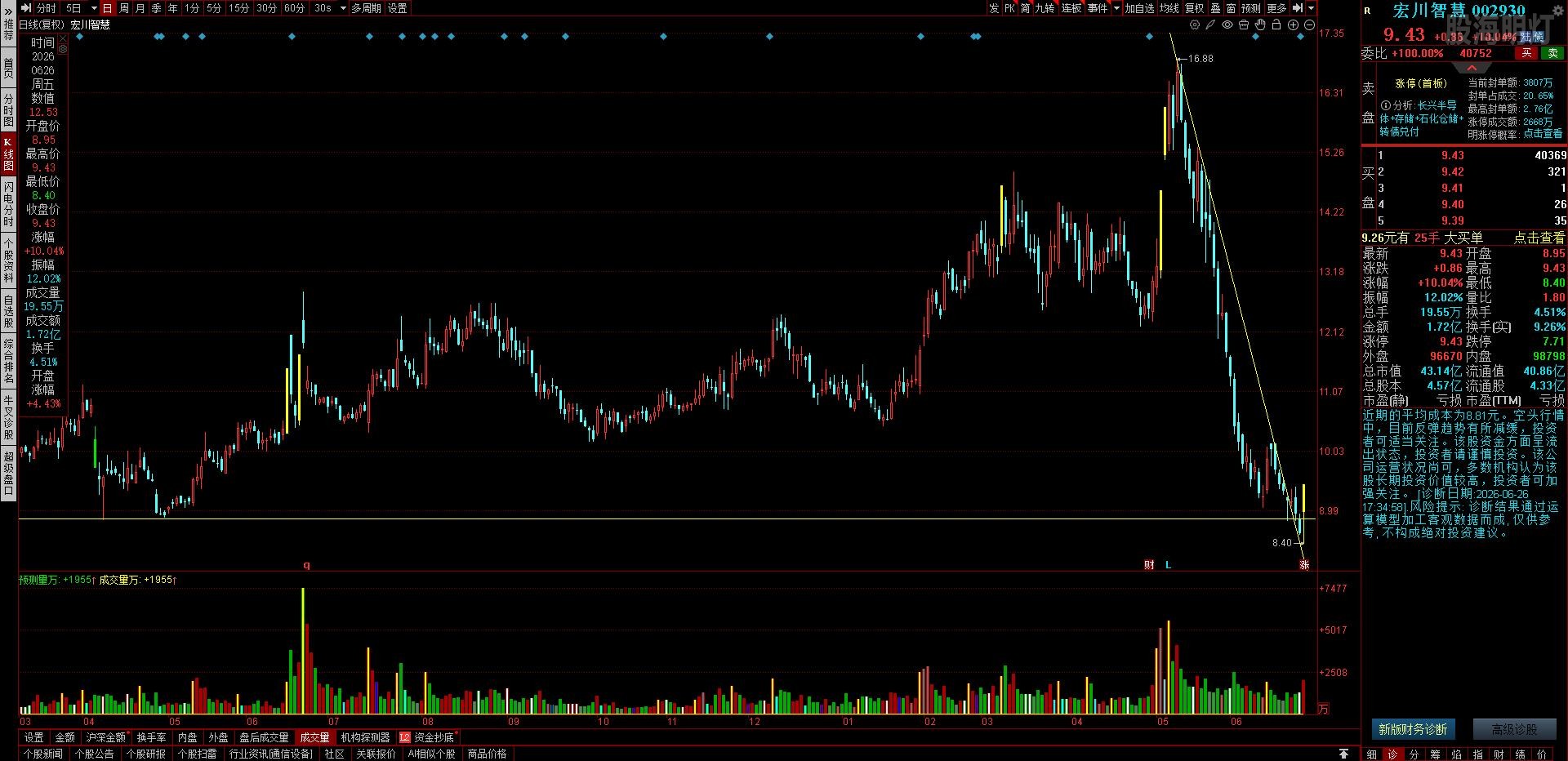Click the L marker on chart timeline
The width and height of the screenshot is (1568, 761).
click(1169, 565)
